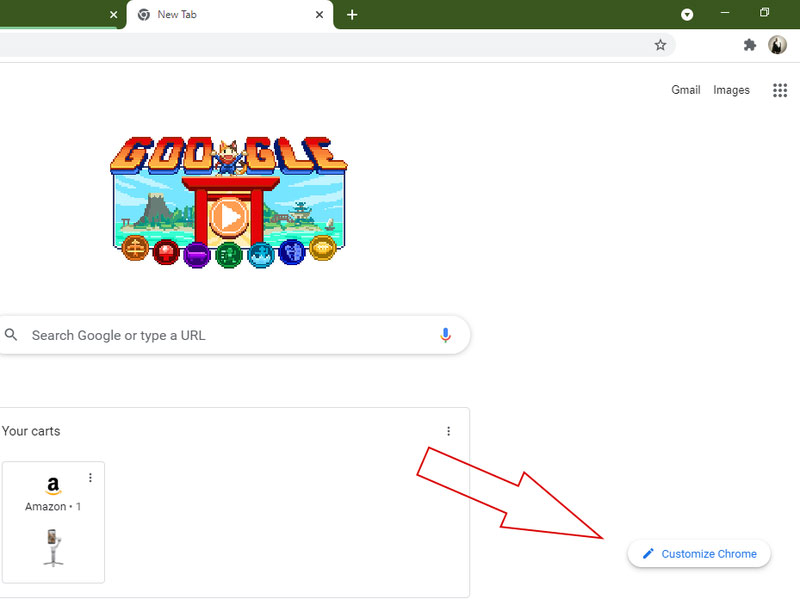Close the first tab on the left
The height and width of the screenshot is (599, 800).
pos(113,15)
